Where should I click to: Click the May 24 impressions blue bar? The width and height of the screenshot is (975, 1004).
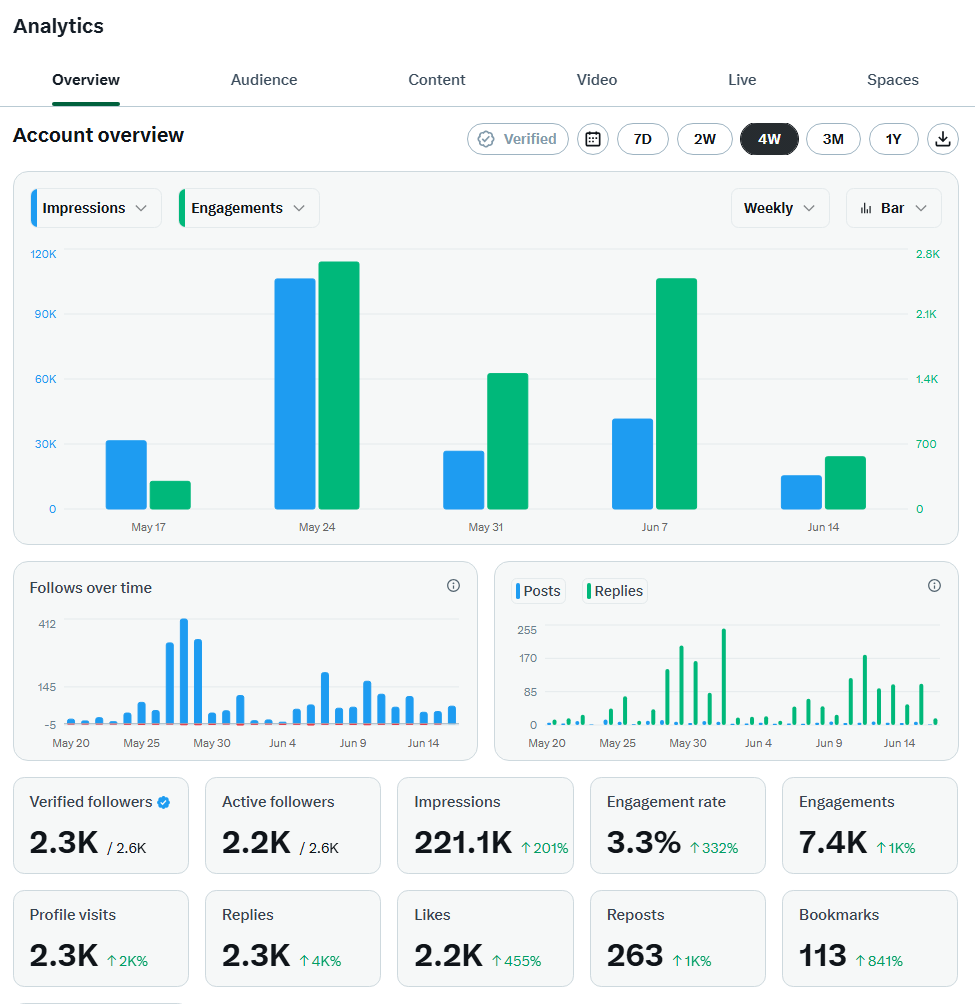295,394
